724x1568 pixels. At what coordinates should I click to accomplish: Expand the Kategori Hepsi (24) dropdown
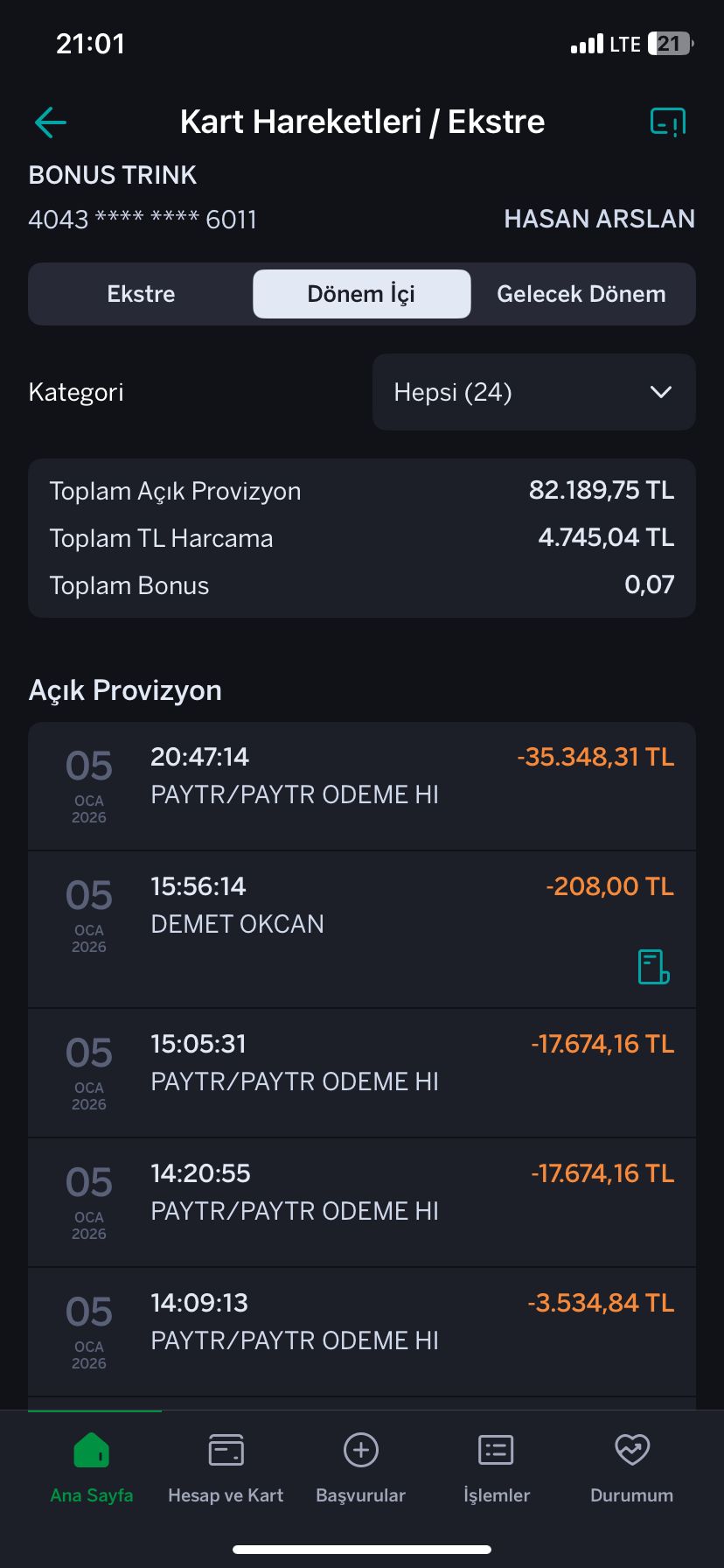click(x=534, y=392)
